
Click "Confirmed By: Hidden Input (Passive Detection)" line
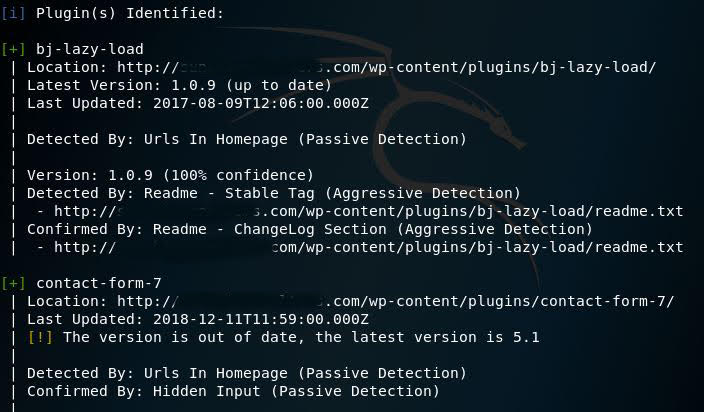click(233, 391)
